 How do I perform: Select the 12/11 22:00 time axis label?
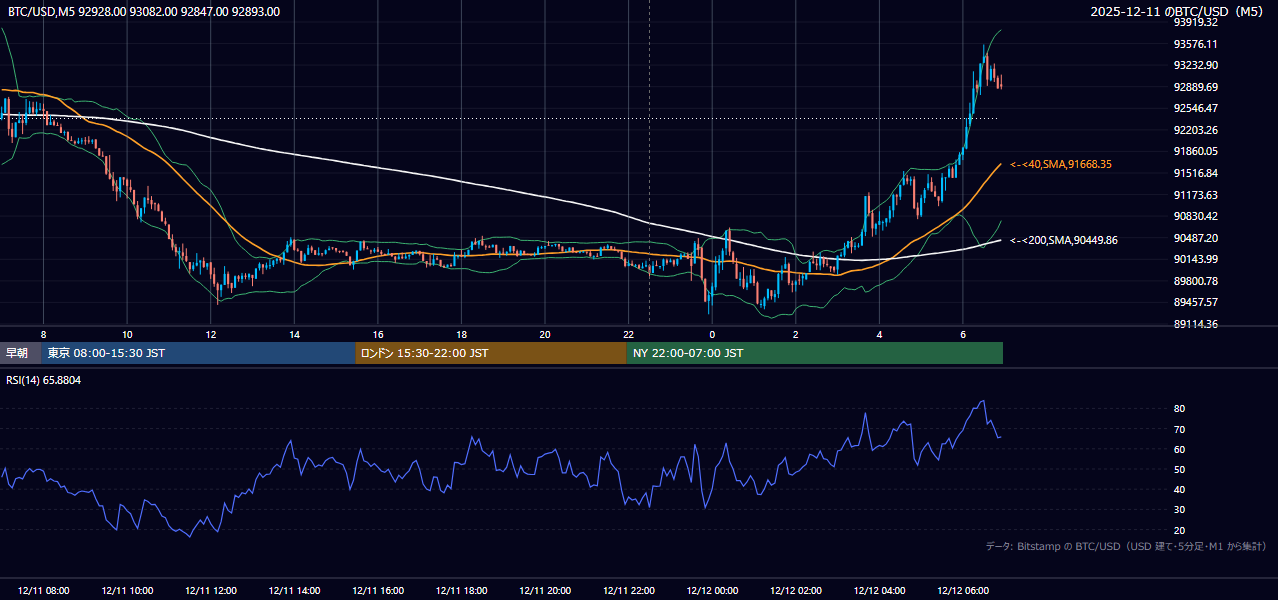(629, 591)
